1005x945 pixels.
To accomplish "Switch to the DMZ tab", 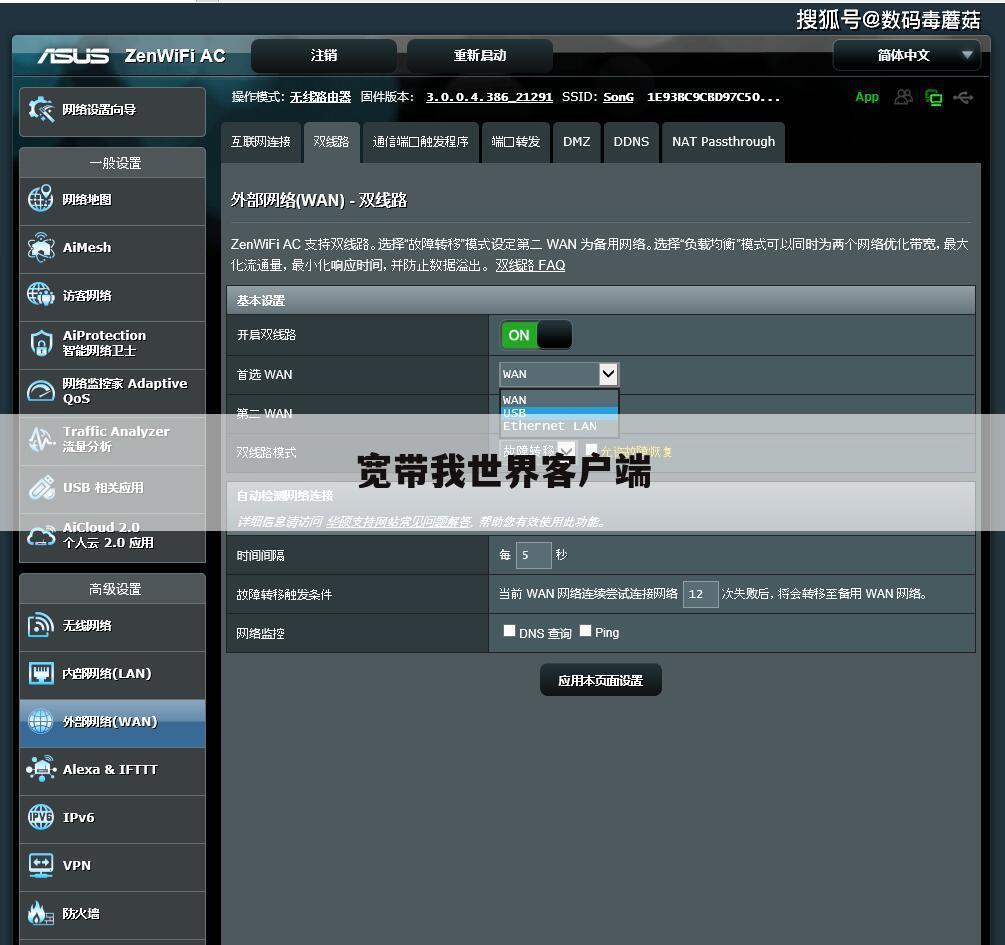I will [577, 142].
